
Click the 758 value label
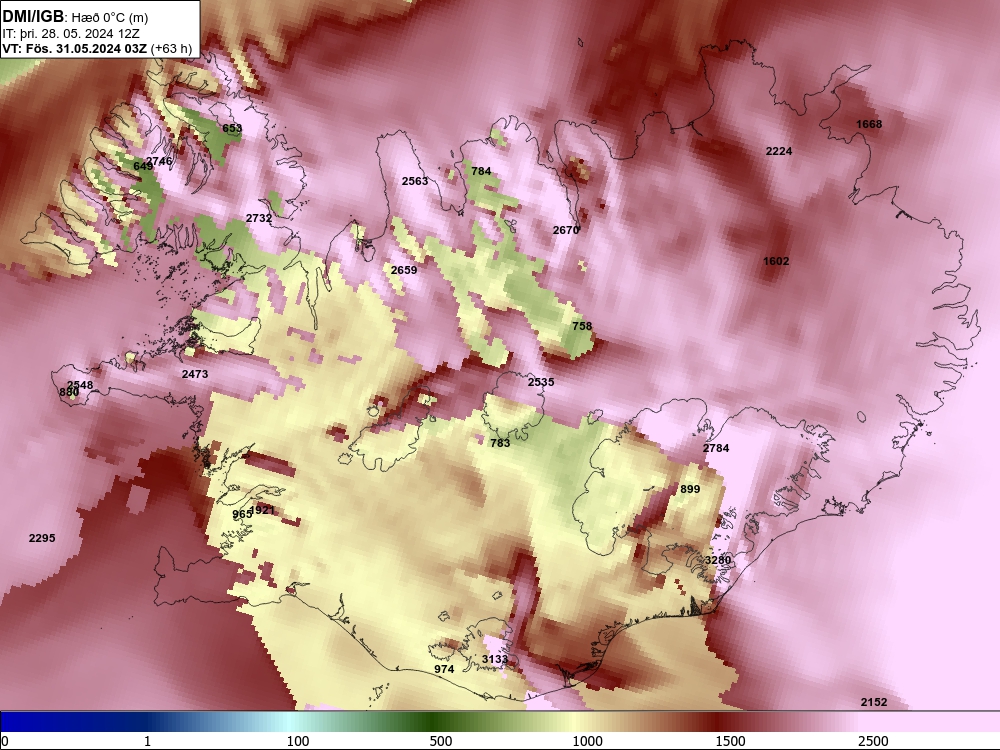click(582, 326)
